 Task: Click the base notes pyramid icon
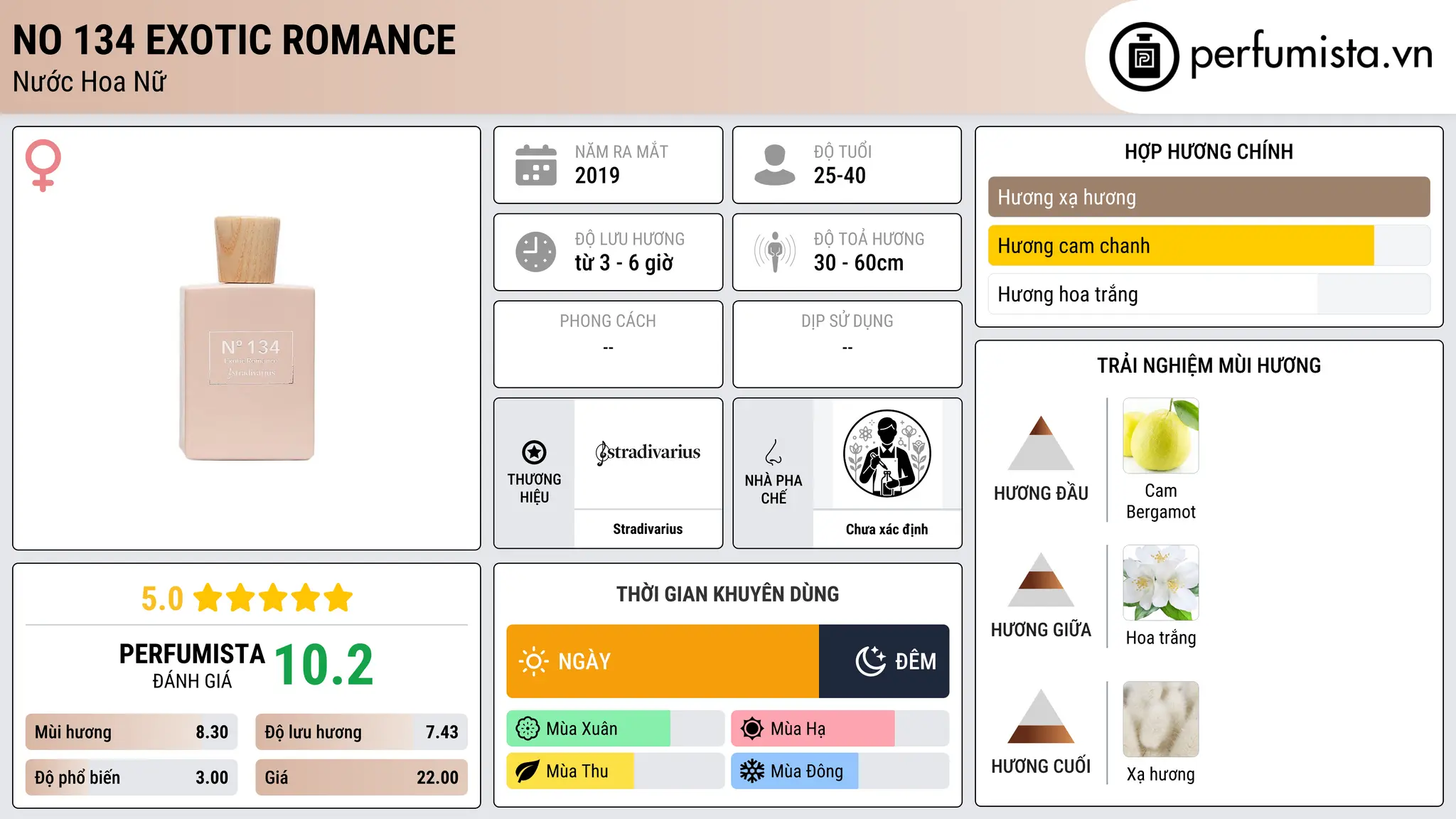tap(1041, 716)
